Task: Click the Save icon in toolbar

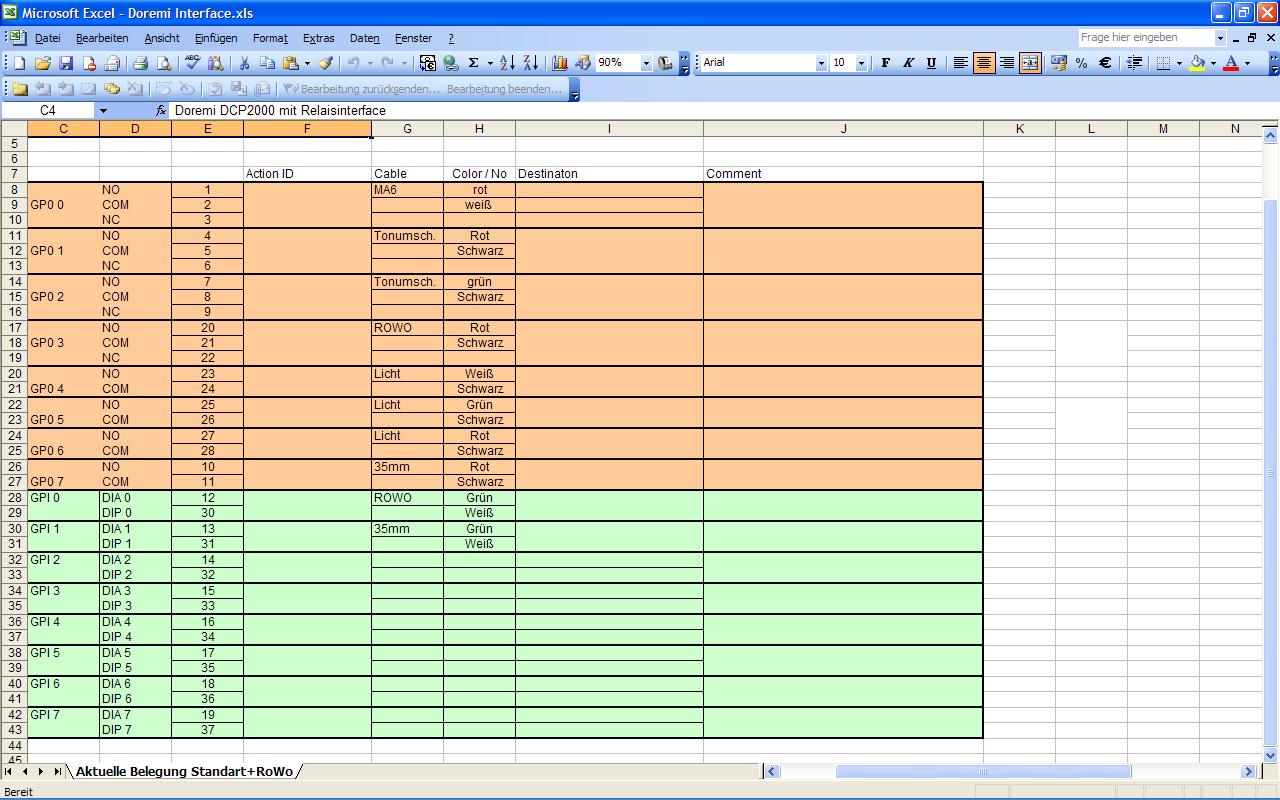Action: point(66,63)
